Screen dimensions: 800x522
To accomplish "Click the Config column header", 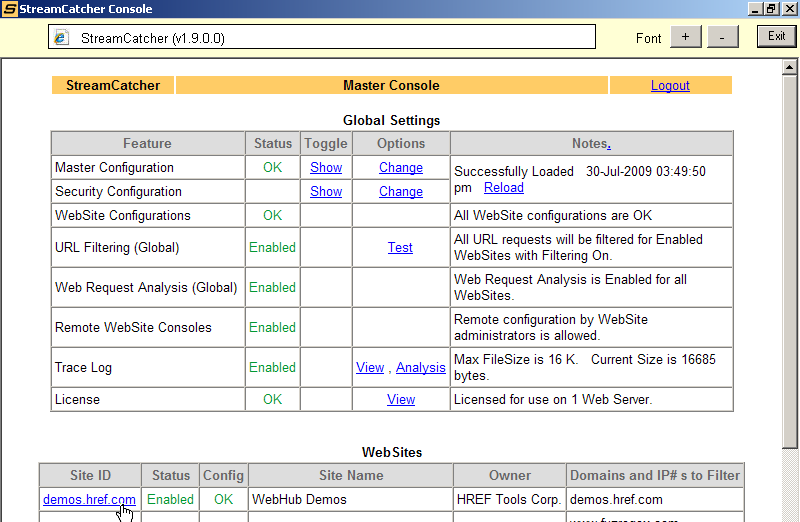I will coord(223,476).
